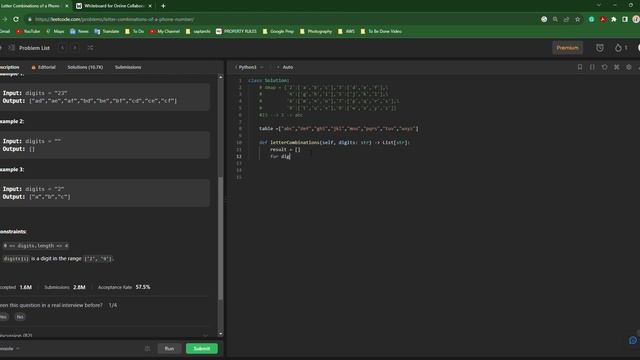Open the editor settings gear icon
The width and height of the screenshot is (640, 360).
629,67
